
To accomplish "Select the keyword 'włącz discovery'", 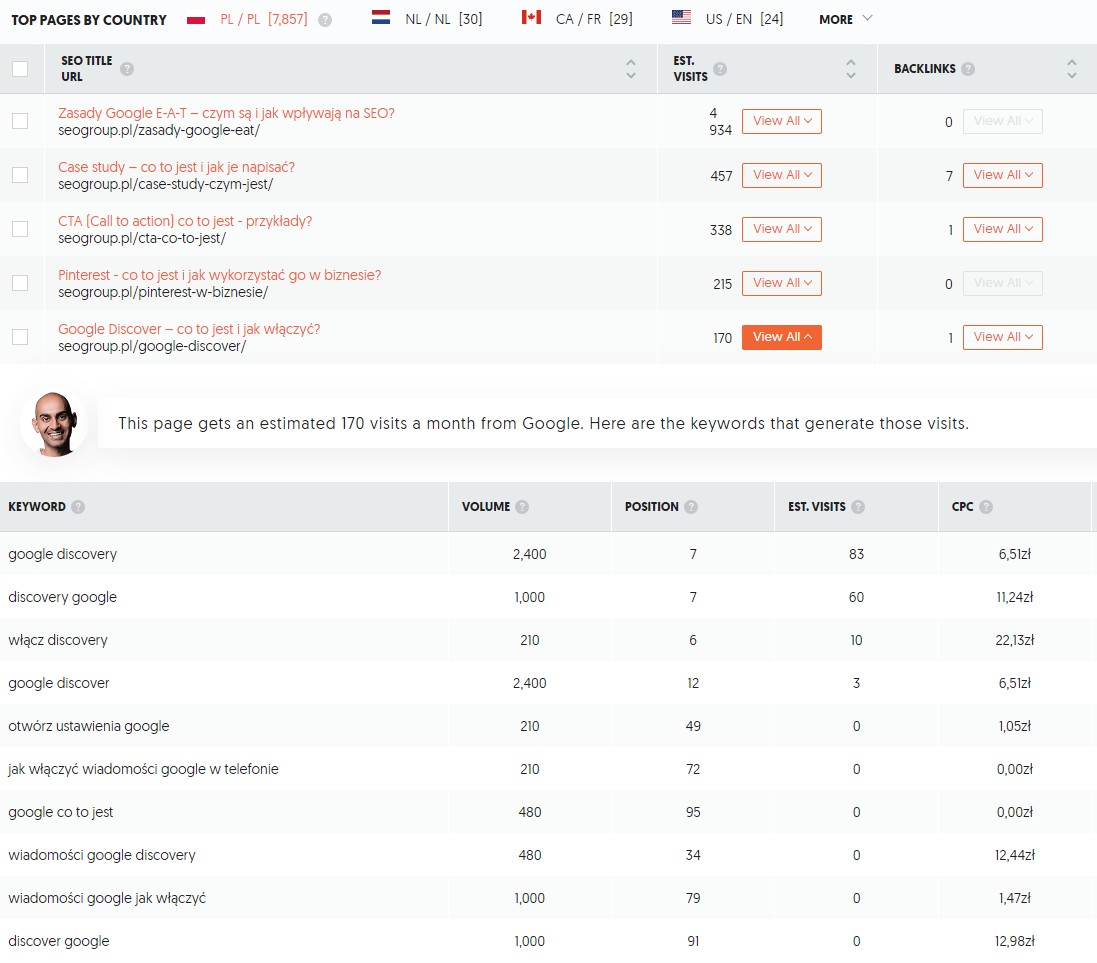I will click(x=58, y=640).
